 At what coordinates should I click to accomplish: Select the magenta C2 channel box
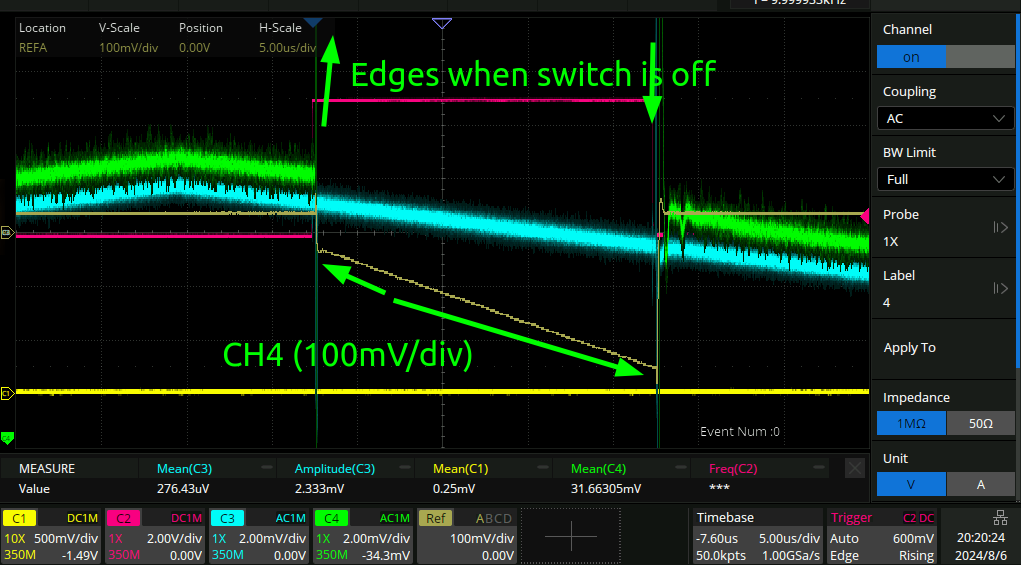155,536
